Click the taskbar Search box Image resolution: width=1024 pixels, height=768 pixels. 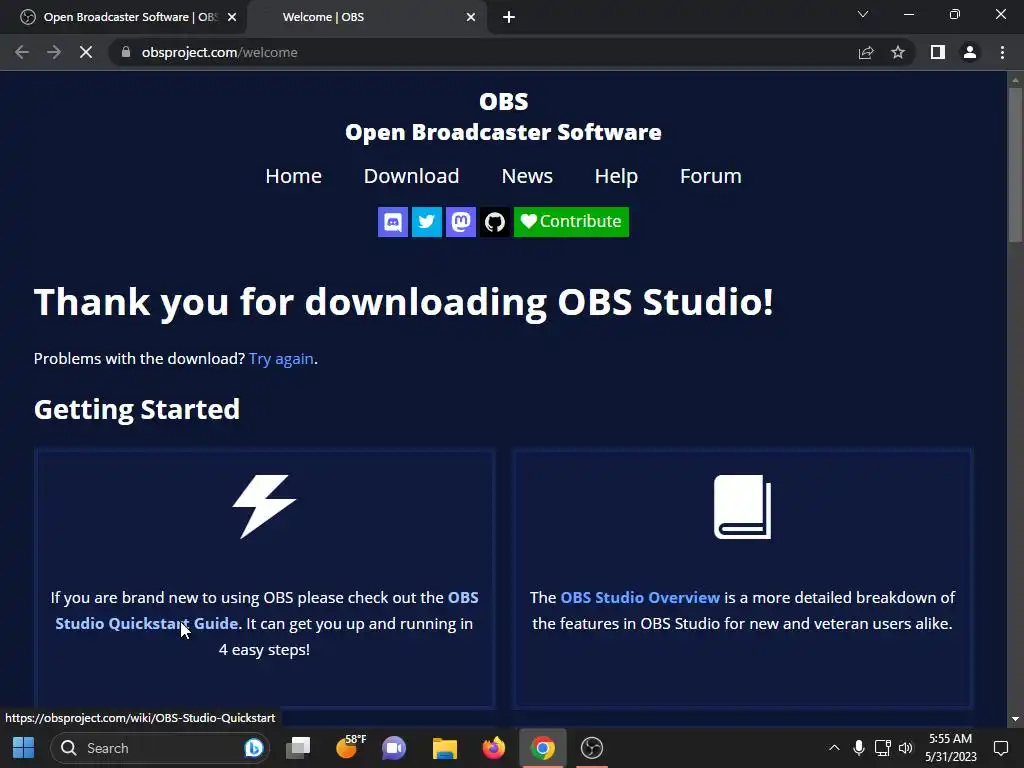coord(159,748)
